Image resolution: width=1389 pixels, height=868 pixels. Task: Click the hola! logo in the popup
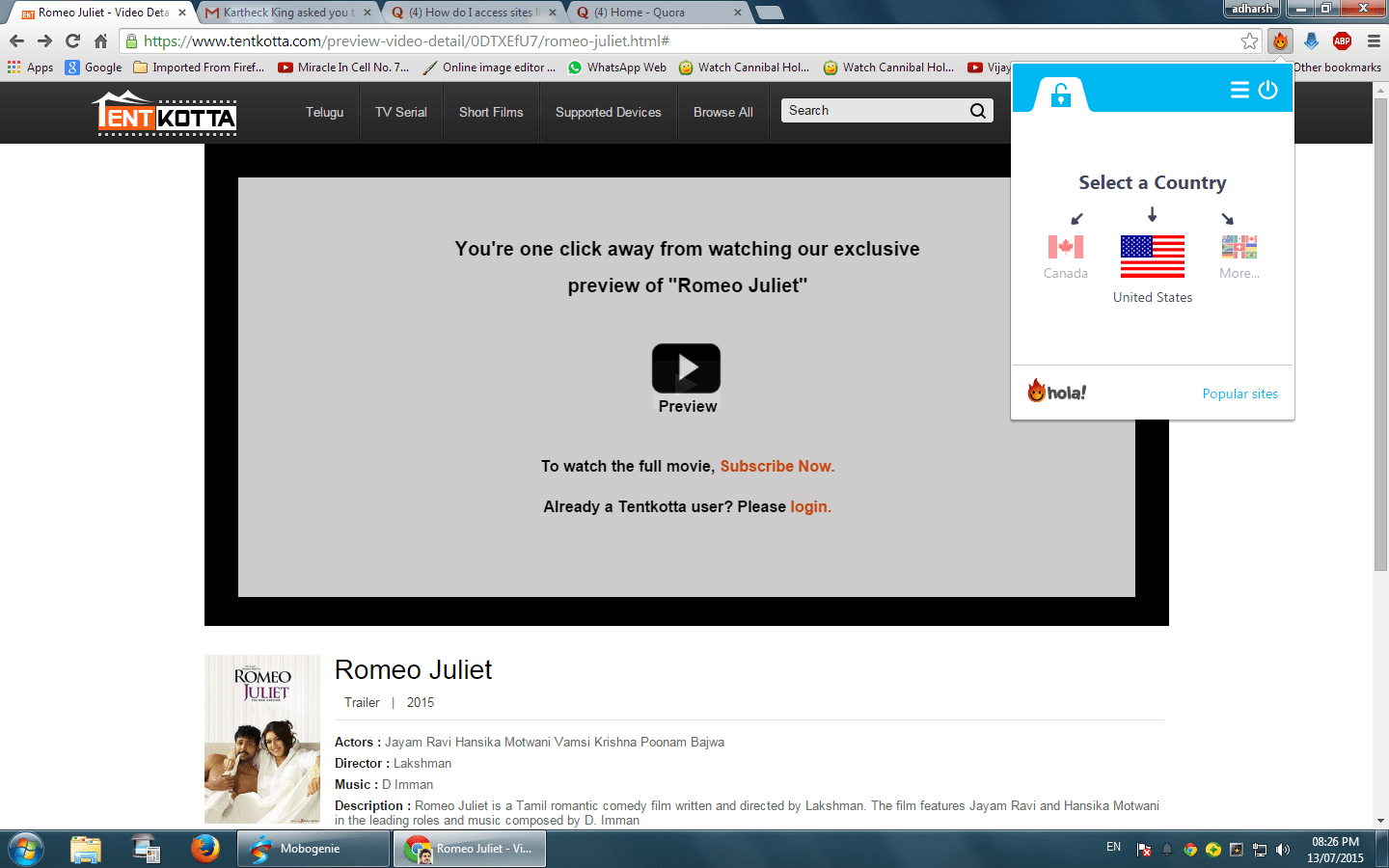(x=1056, y=392)
